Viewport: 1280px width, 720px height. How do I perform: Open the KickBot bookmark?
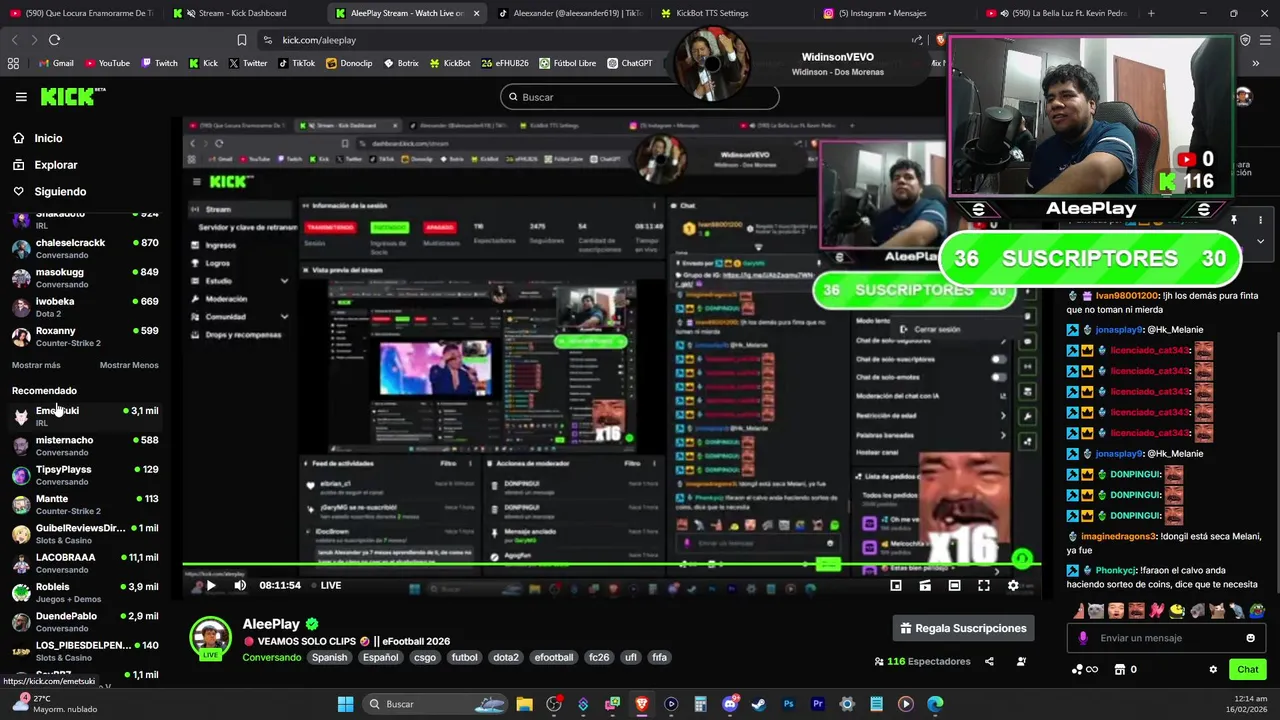[450, 63]
